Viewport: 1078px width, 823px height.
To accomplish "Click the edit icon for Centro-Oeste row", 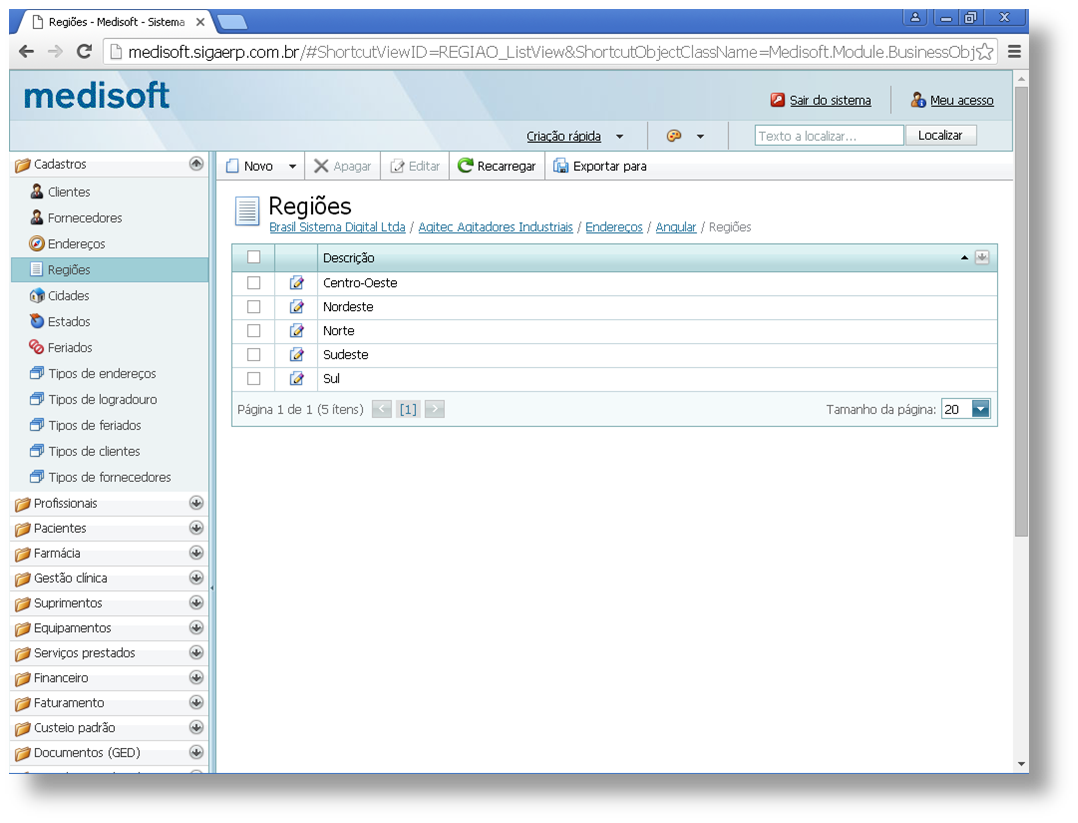I will 296,283.
